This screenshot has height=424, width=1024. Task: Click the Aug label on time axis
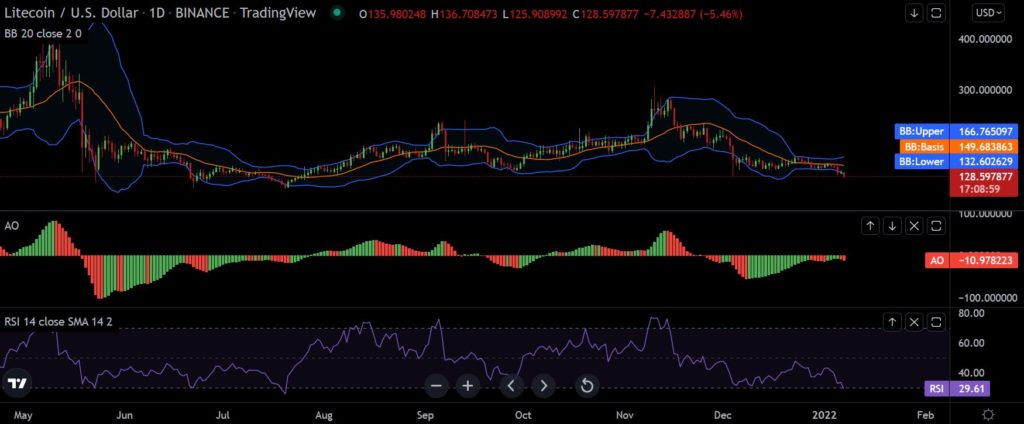click(x=324, y=415)
